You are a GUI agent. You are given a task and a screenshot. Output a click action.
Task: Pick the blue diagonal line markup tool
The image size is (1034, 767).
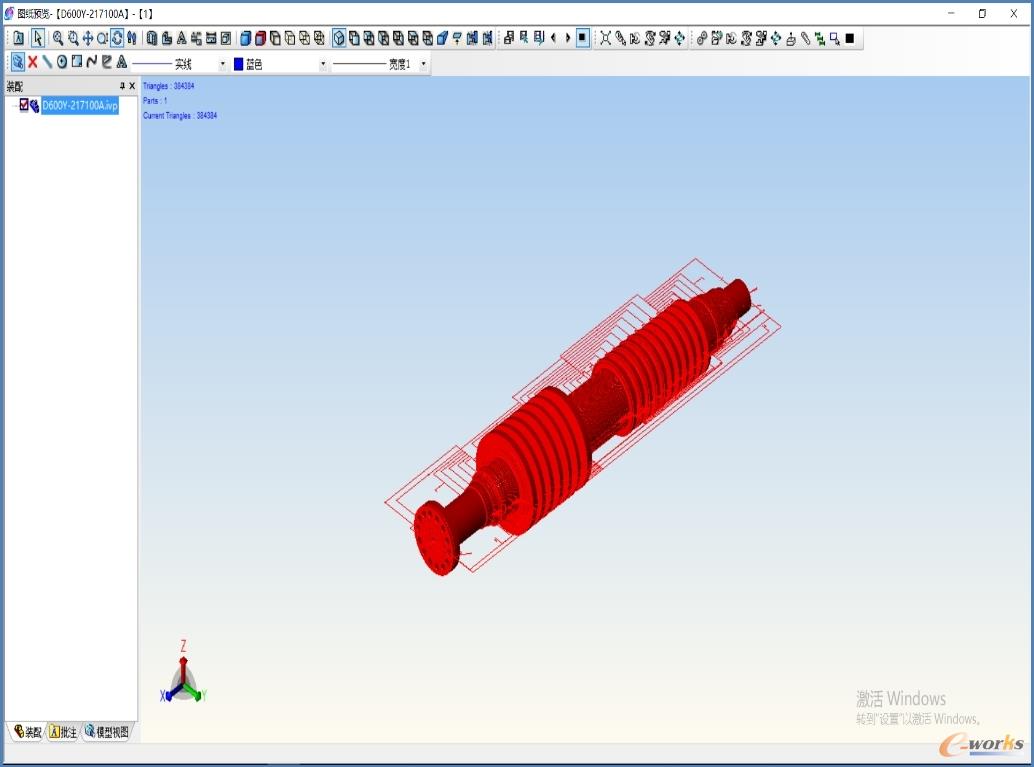point(47,62)
